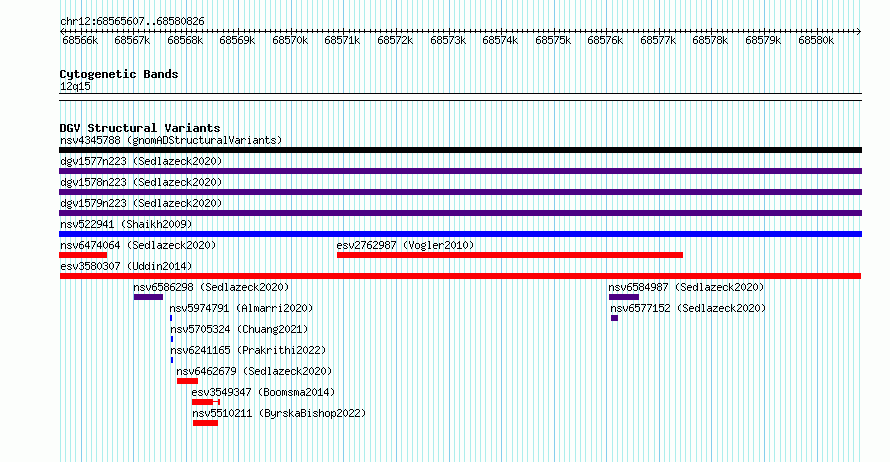890x462 pixels.
Task: Open nsv5510211 ByrskaBishop2022 label
Action: click(279, 413)
